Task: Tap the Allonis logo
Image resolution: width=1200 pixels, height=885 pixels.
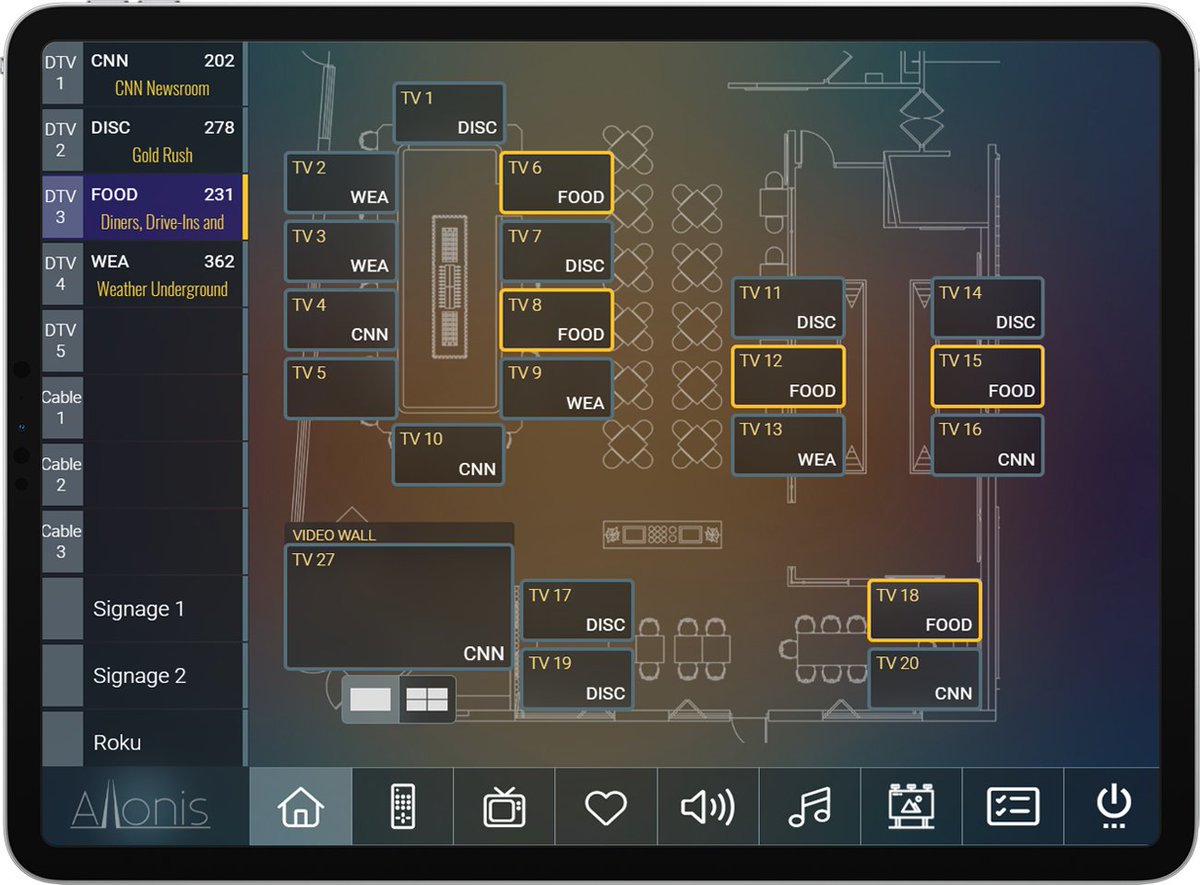Action: (x=140, y=807)
